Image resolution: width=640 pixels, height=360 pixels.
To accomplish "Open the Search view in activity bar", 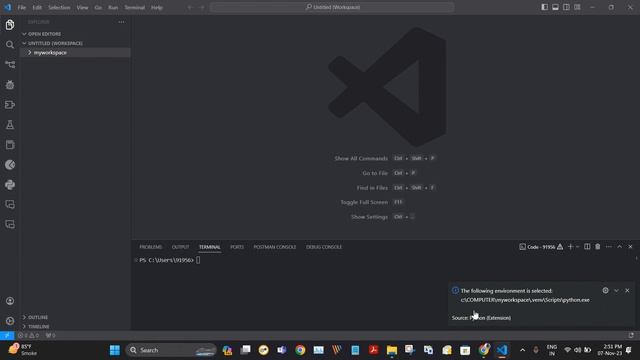I will click(10, 44).
